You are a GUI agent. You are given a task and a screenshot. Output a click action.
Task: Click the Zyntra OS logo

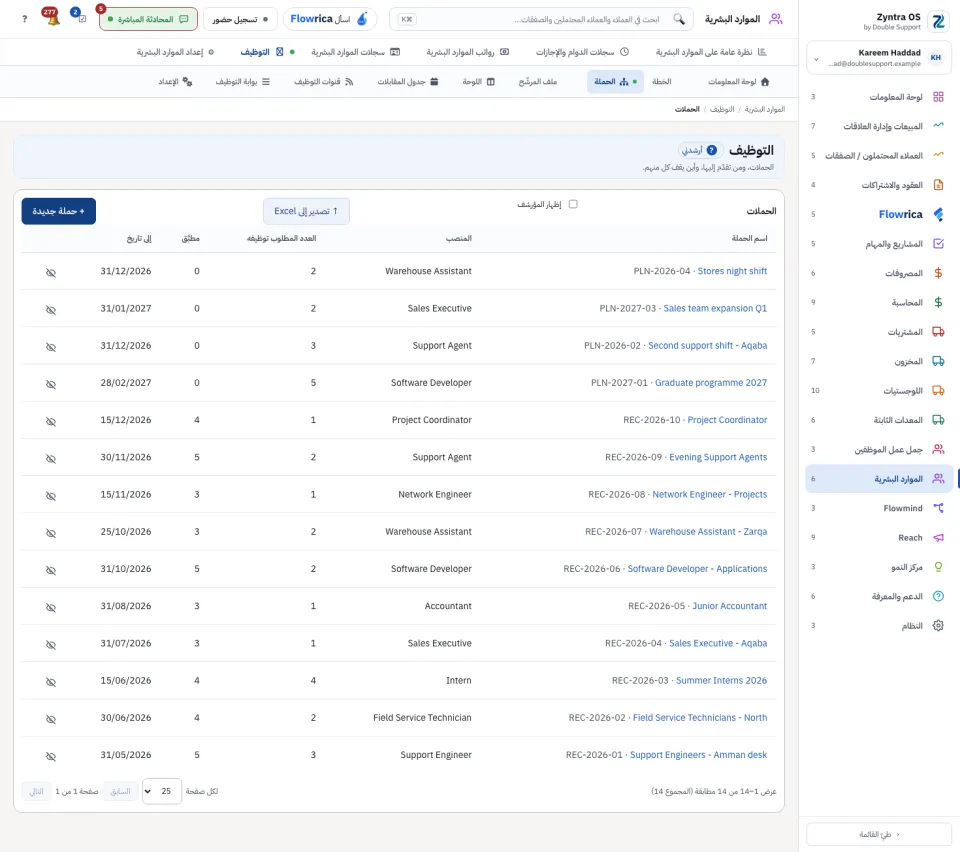938,21
